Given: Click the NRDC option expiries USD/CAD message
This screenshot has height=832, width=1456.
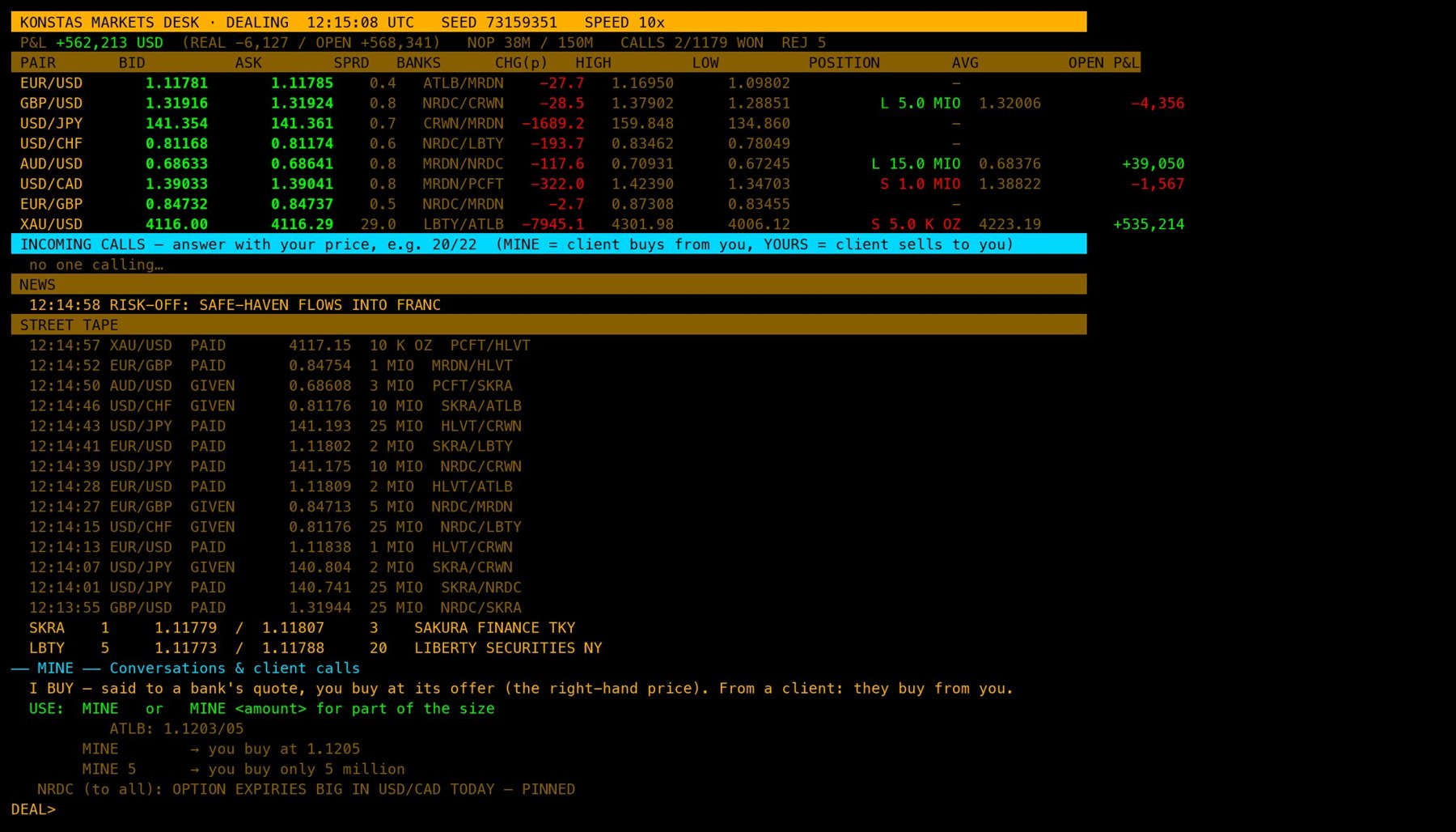Looking at the screenshot, I should point(307,789).
